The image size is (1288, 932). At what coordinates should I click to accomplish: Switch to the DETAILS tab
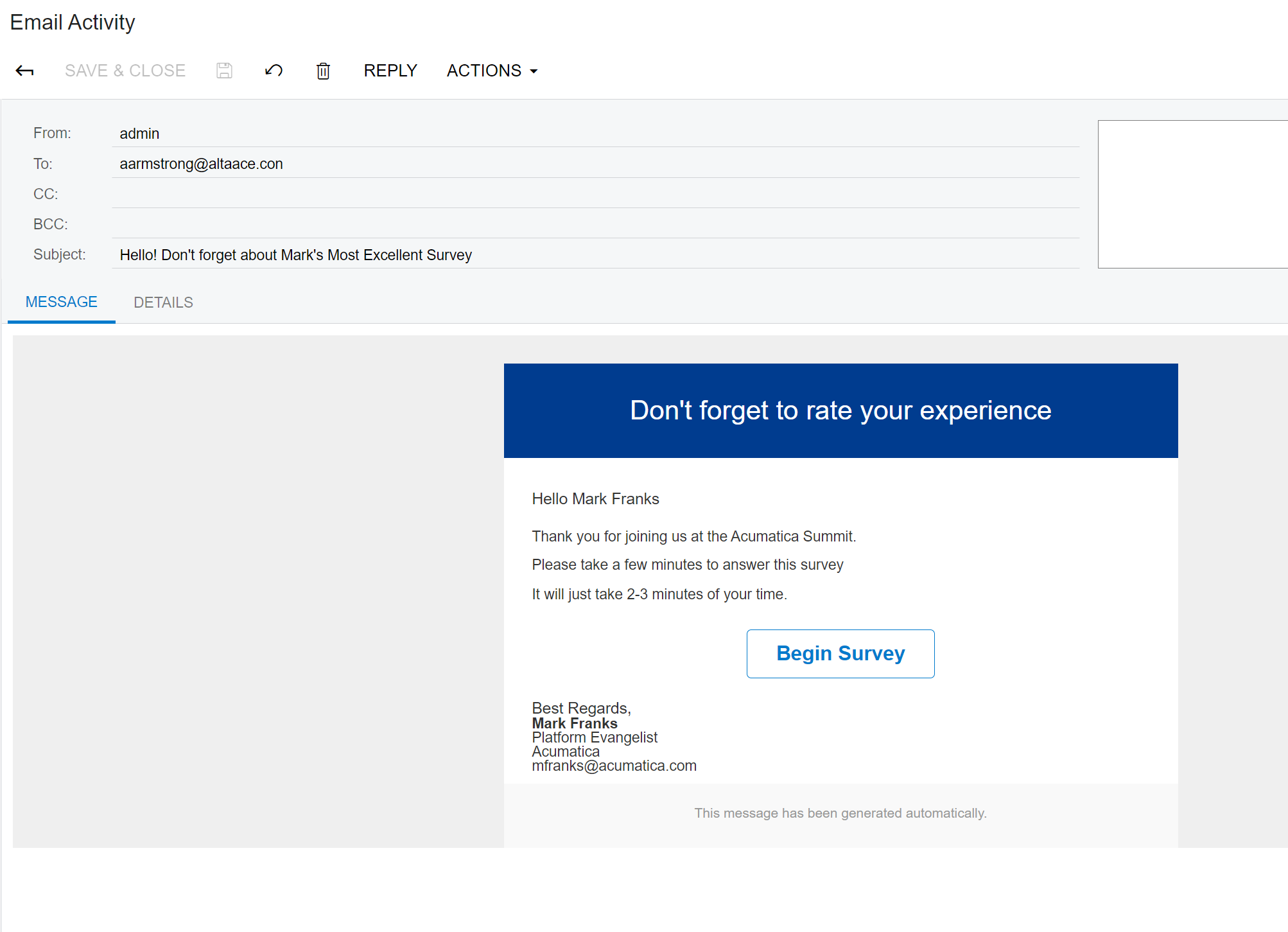click(163, 302)
